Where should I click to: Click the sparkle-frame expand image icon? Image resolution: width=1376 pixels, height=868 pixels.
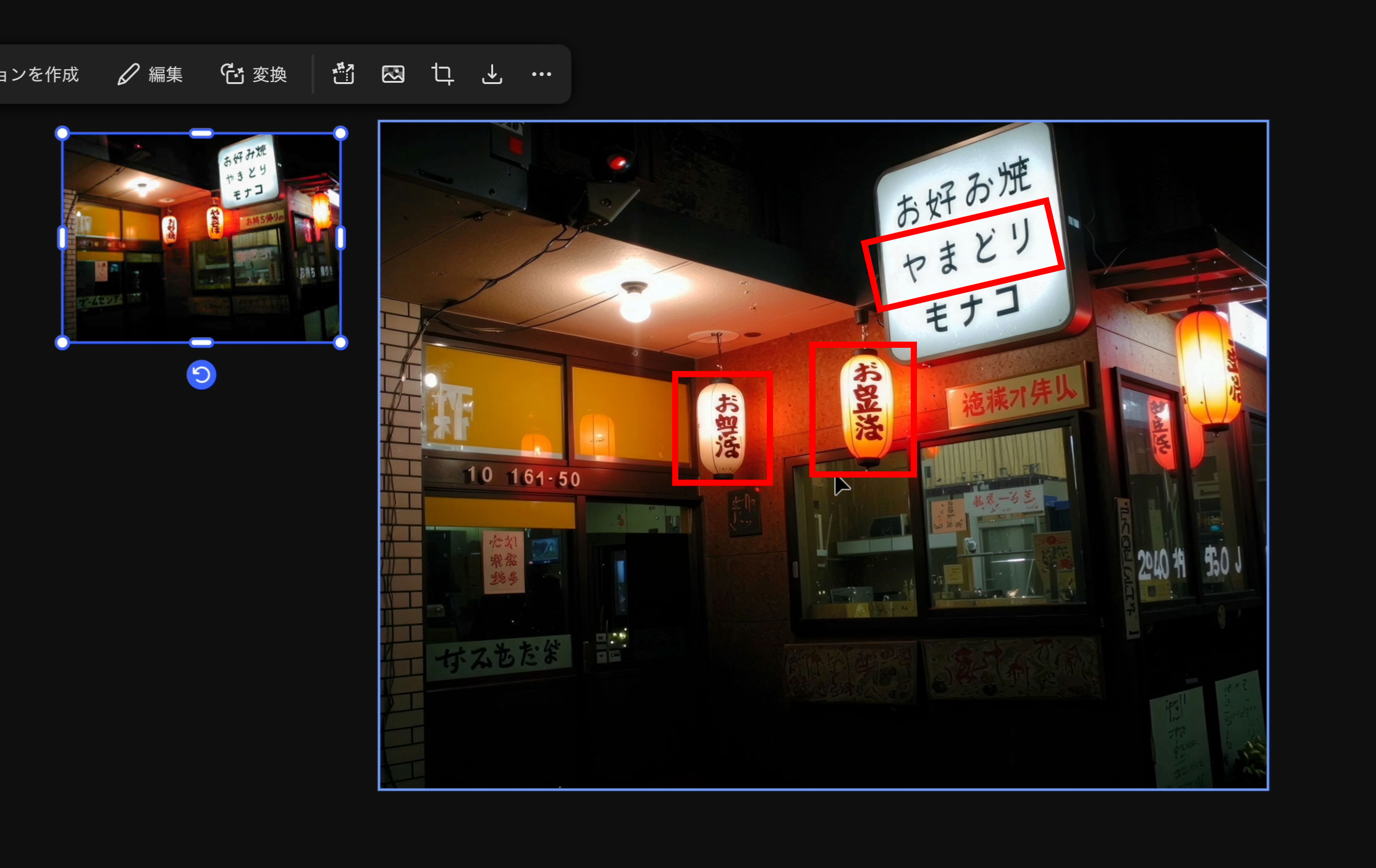point(344,74)
